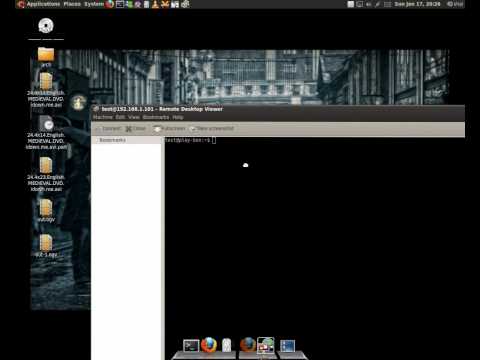Click the blue-white launcher icon in top panel
The width and height of the screenshot is (480, 360).
(x=175, y=4)
